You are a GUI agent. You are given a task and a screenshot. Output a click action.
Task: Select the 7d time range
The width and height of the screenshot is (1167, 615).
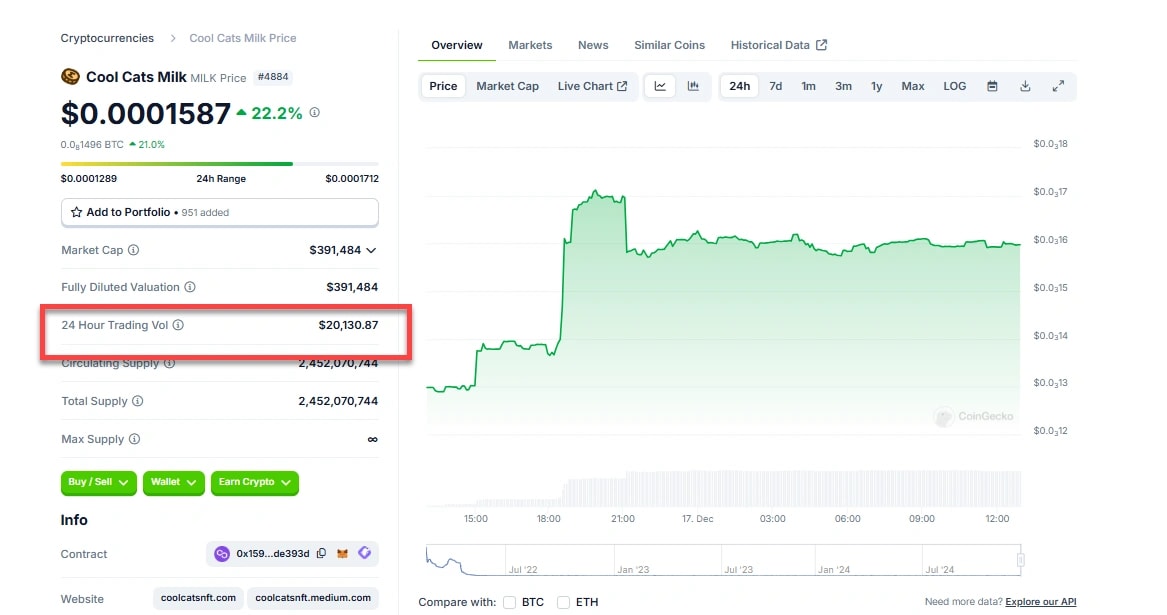click(776, 86)
